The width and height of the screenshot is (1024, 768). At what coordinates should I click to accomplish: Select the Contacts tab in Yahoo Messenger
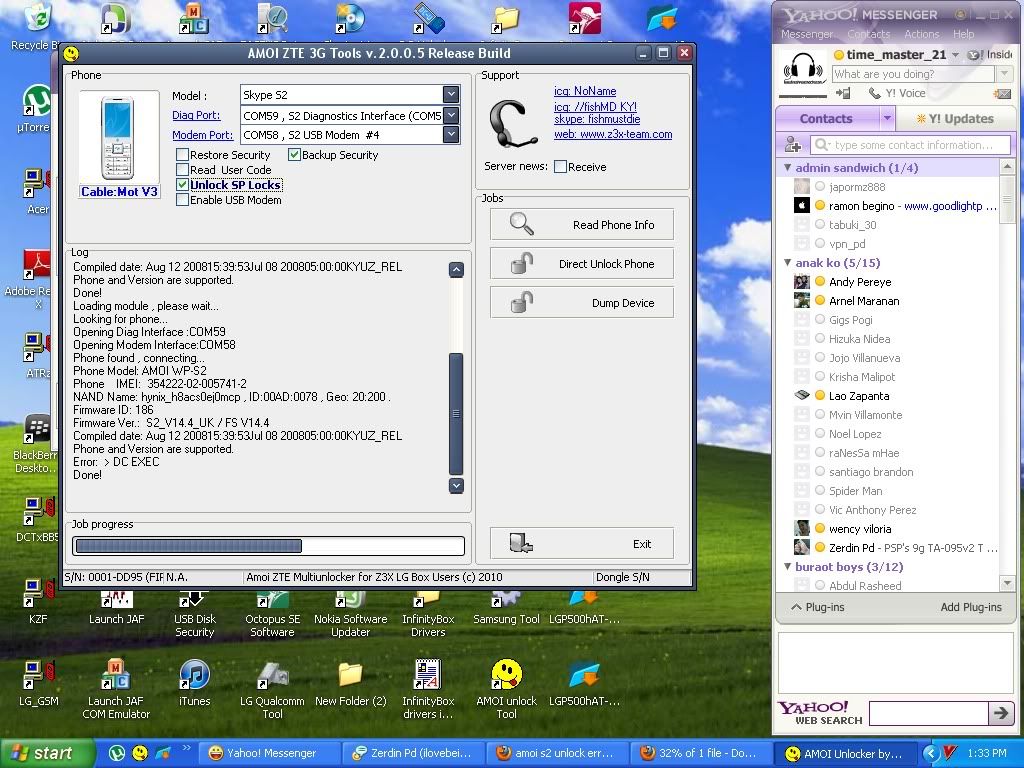[x=826, y=119]
